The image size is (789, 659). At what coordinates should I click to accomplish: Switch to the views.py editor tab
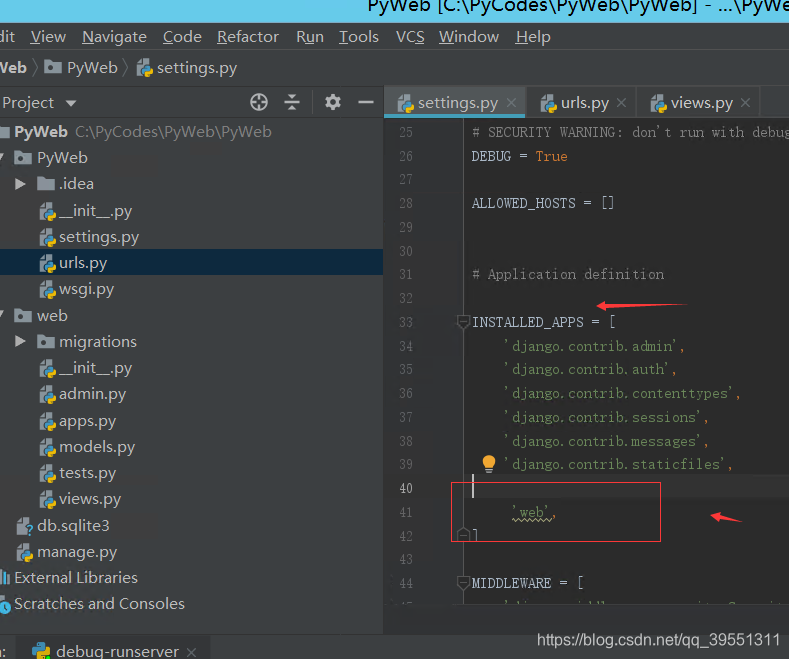point(698,103)
